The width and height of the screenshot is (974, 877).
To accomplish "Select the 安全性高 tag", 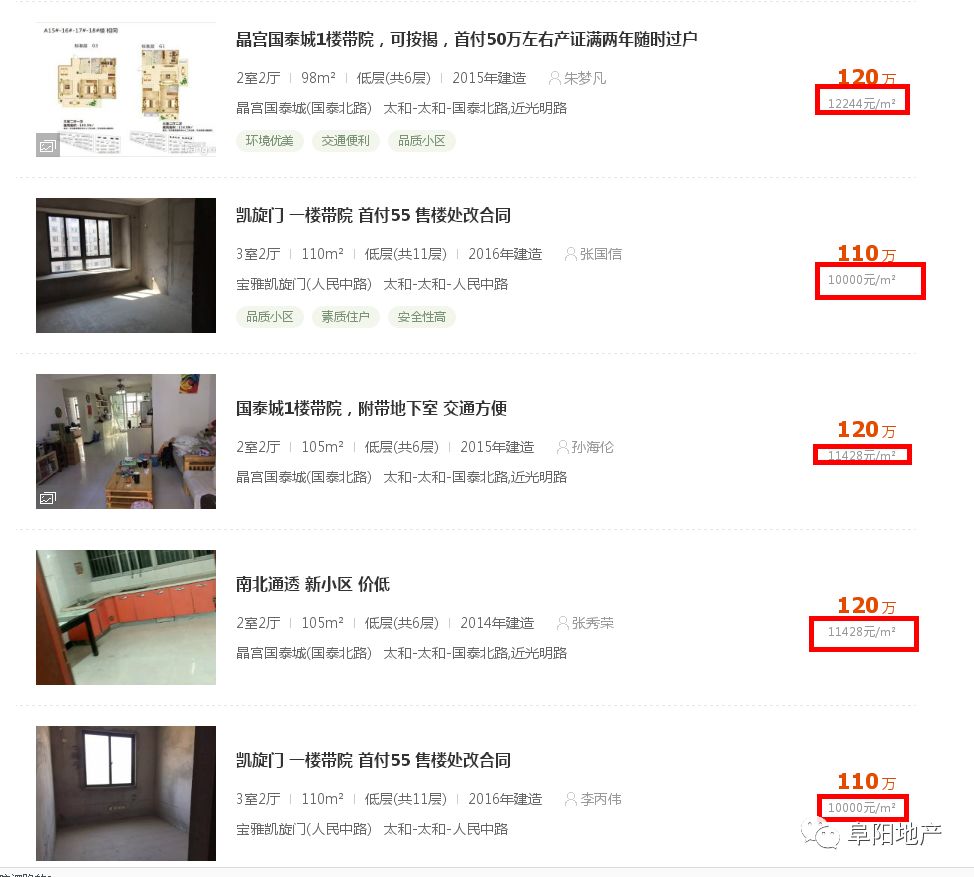I will click(x=422, y=317).
